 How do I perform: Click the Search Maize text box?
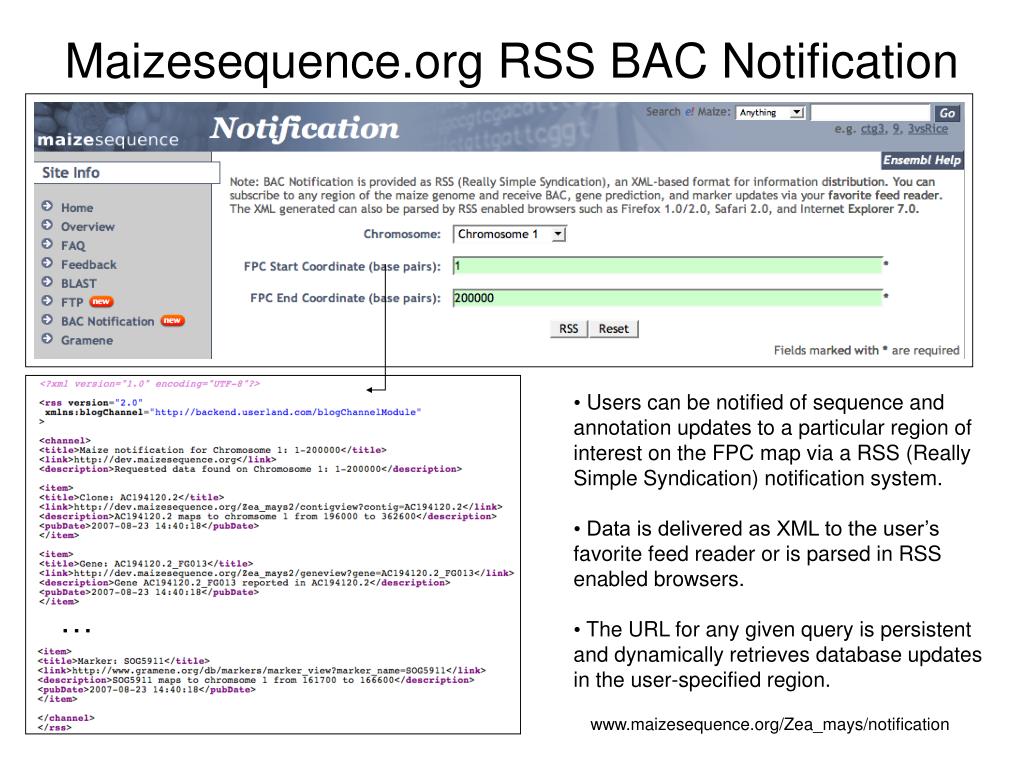pos(870,112)
